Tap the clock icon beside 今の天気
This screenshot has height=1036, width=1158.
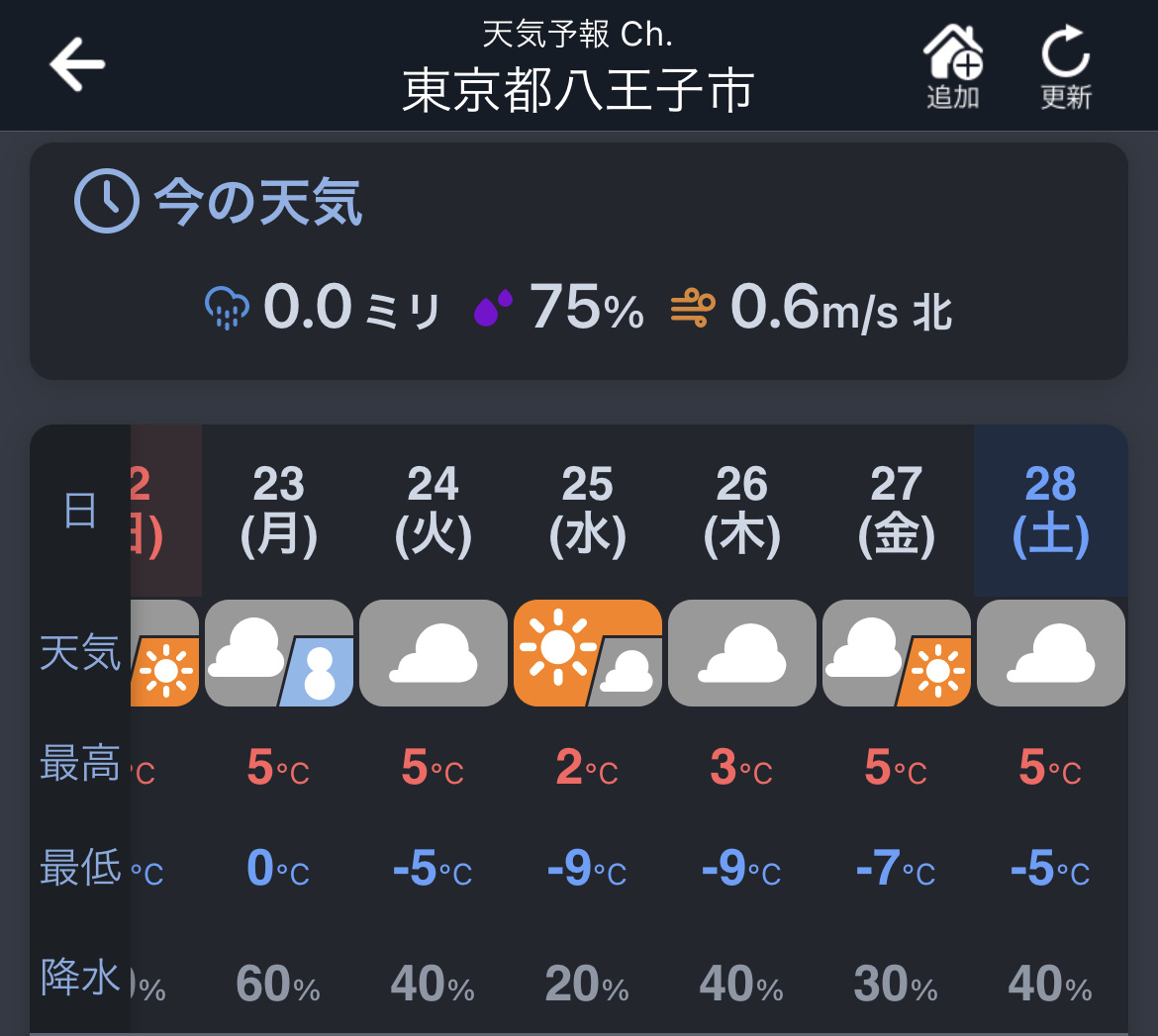coord(106,202)
